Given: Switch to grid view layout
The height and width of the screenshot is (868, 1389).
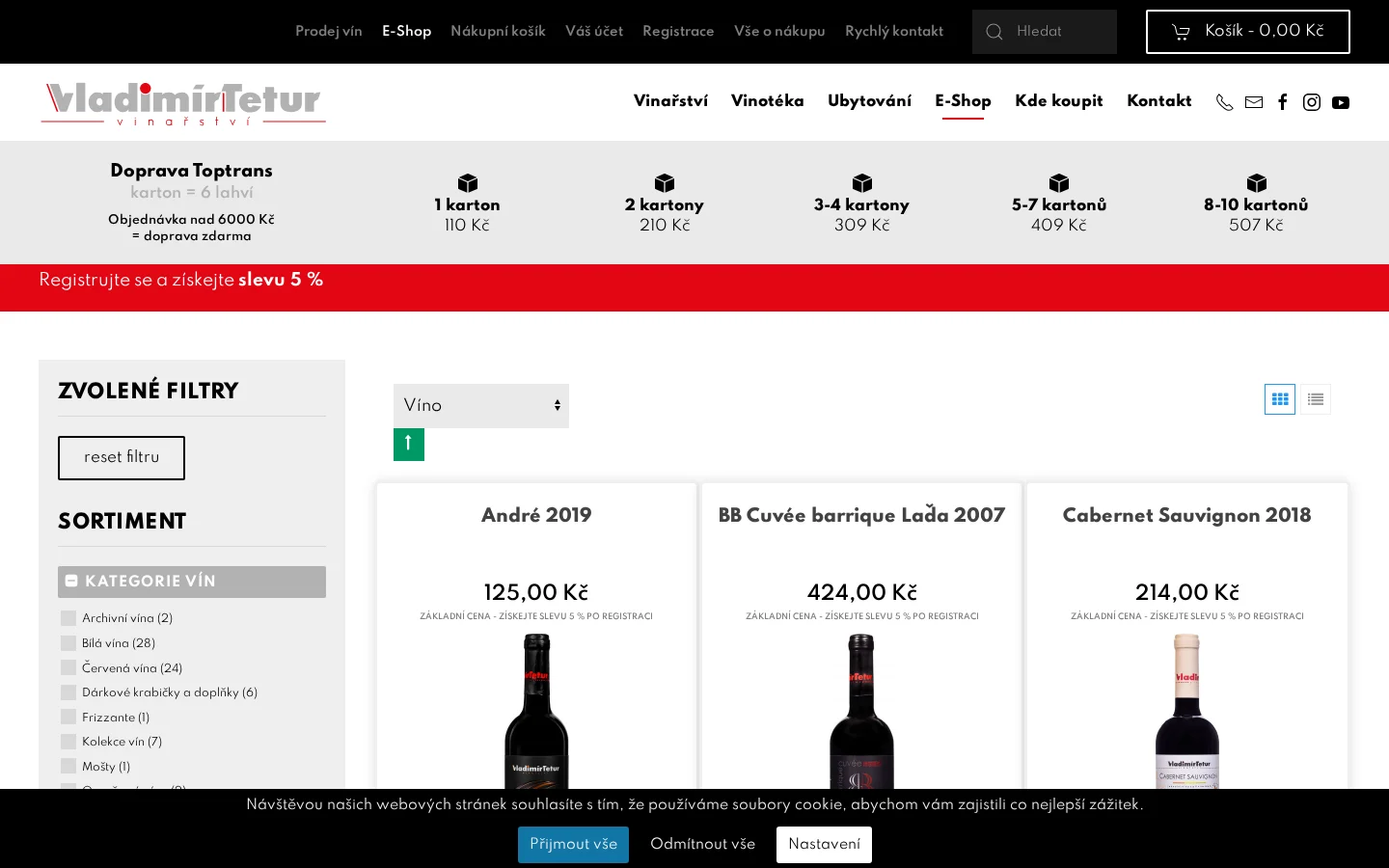Looking at the screenshot, I should click(x=1280, y=399).
